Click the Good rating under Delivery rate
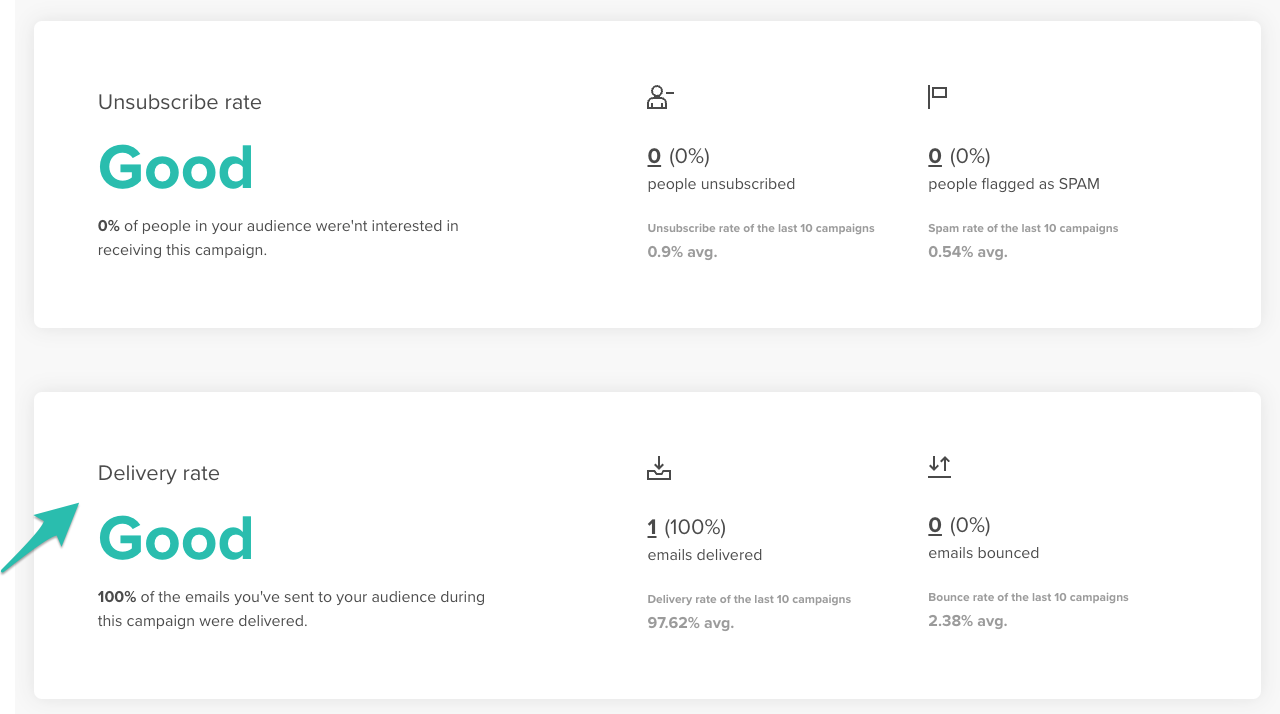The height and width of the screenshot is (714, 1280). [x=176, y=539]
